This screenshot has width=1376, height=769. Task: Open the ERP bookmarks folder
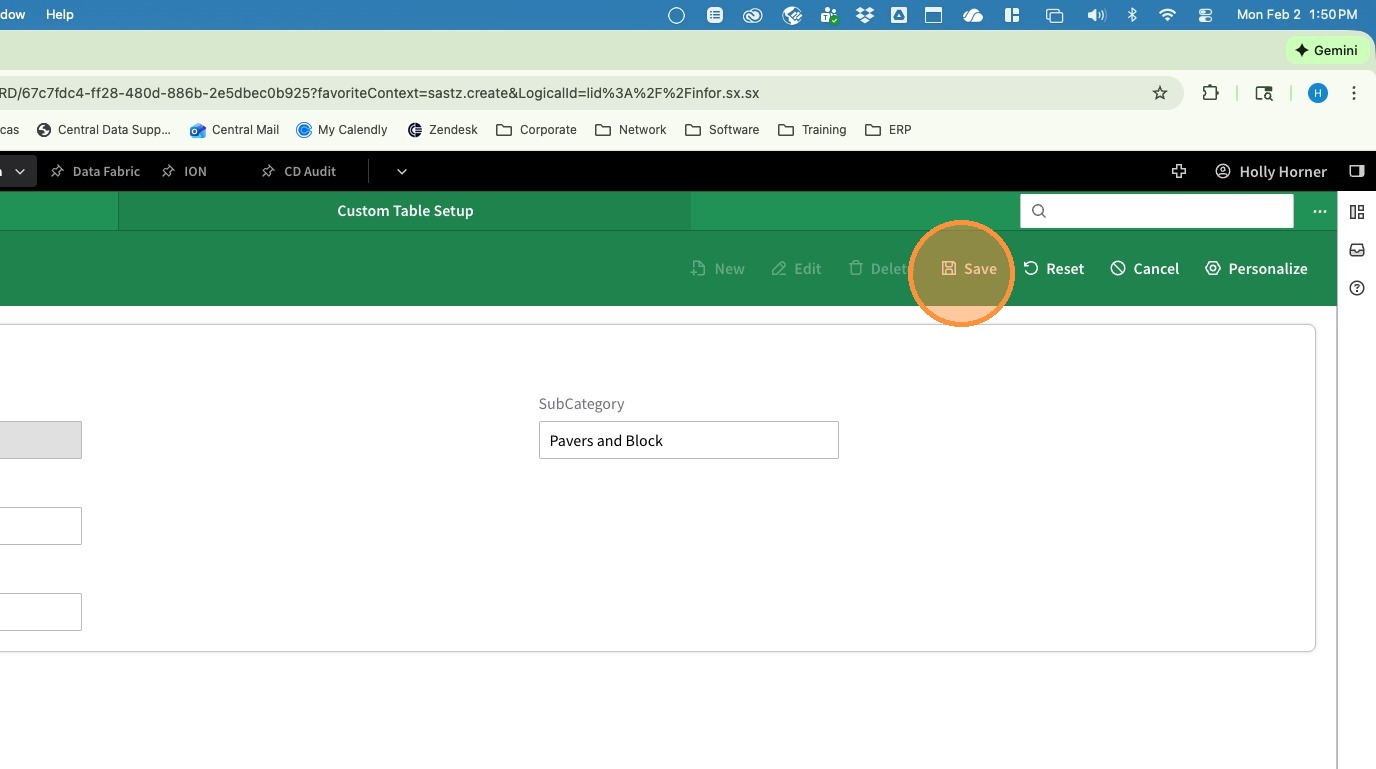click(x=888, y=130)
